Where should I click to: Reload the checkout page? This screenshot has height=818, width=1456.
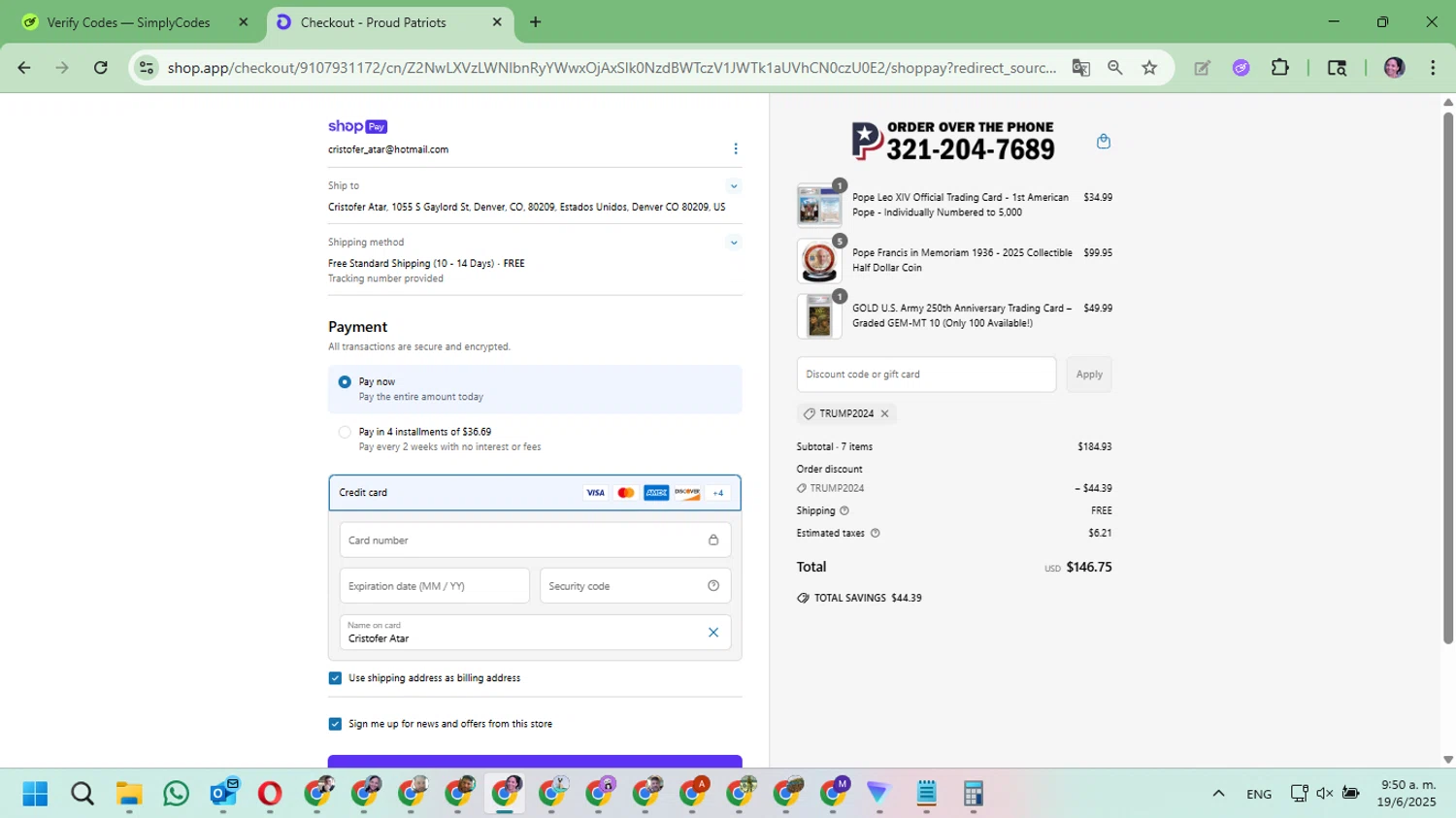click(101, 68)
